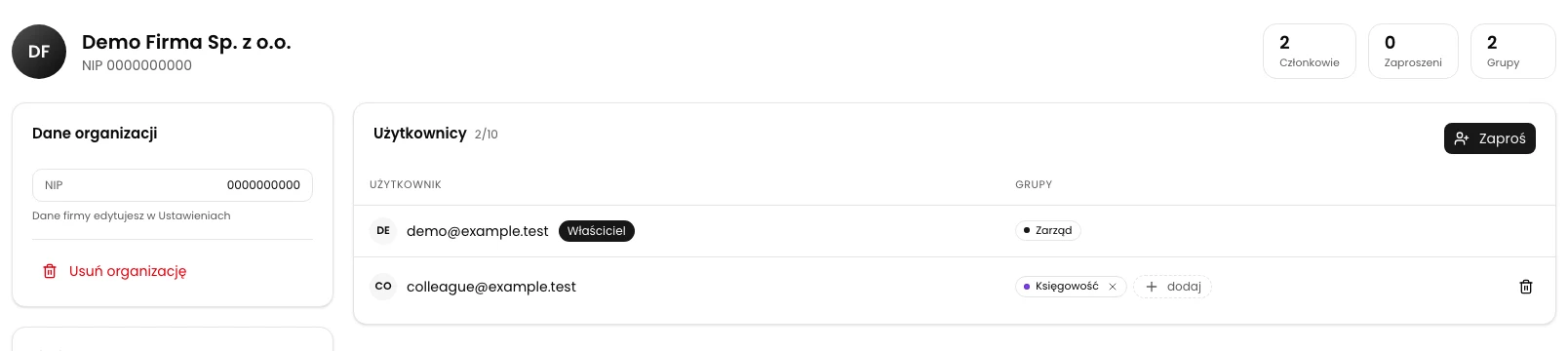Image resolution: width=1568 pixels, height=351 pixels.
Task: Click the Zarząd group chip
Action: [x=1048, y=231]
